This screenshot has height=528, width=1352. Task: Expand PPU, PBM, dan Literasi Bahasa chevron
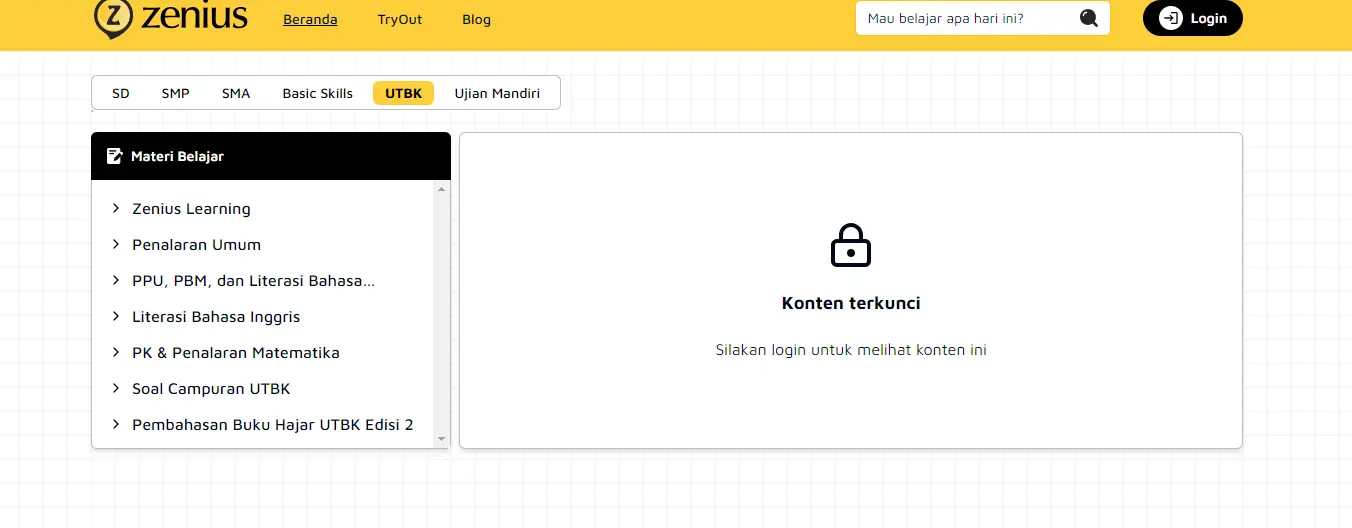(x=116, y=280)
